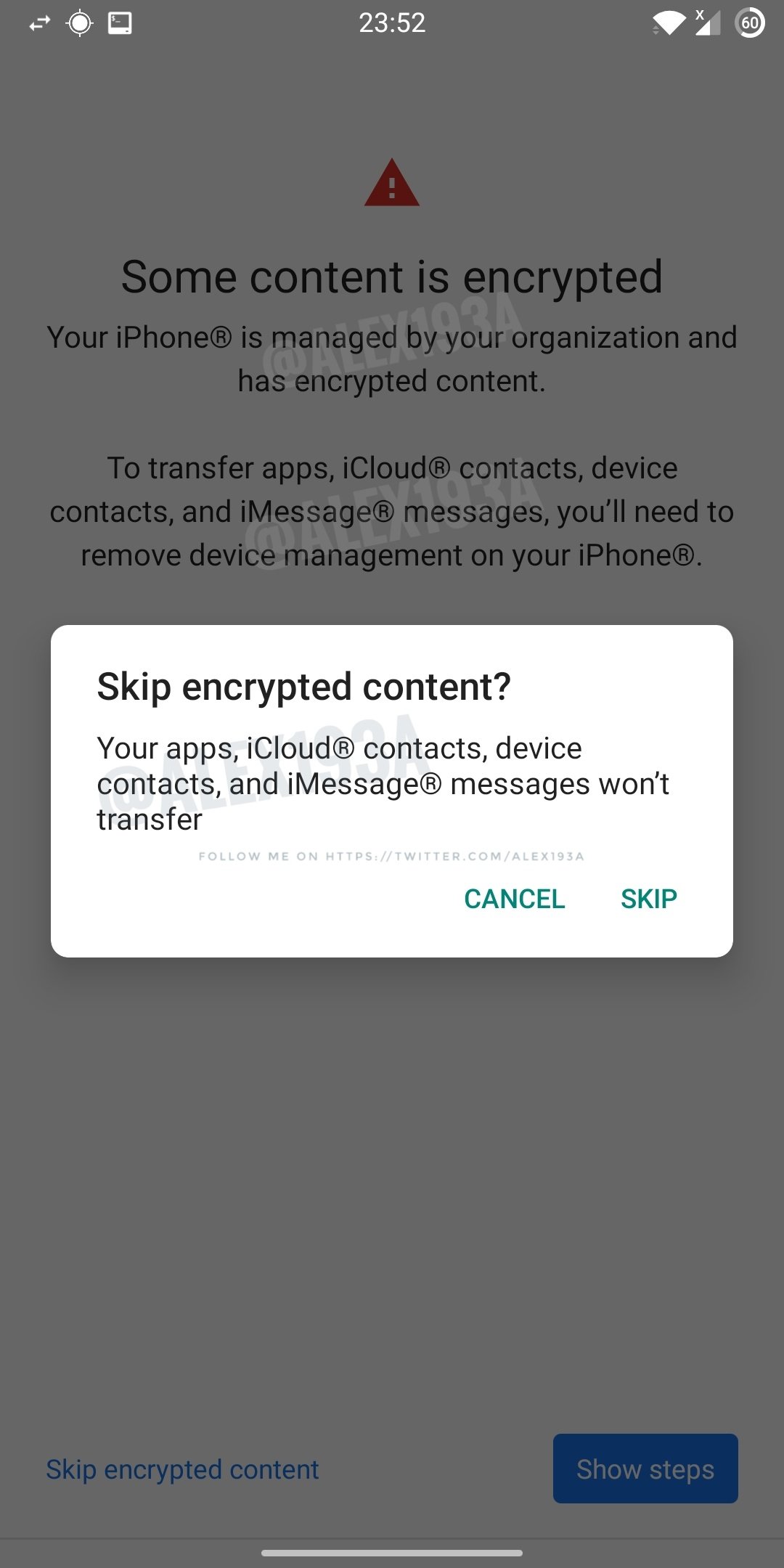The image size is (784, 1568).
Task: Tap the Twitter follow link watermark
Action: coord(392,857)
